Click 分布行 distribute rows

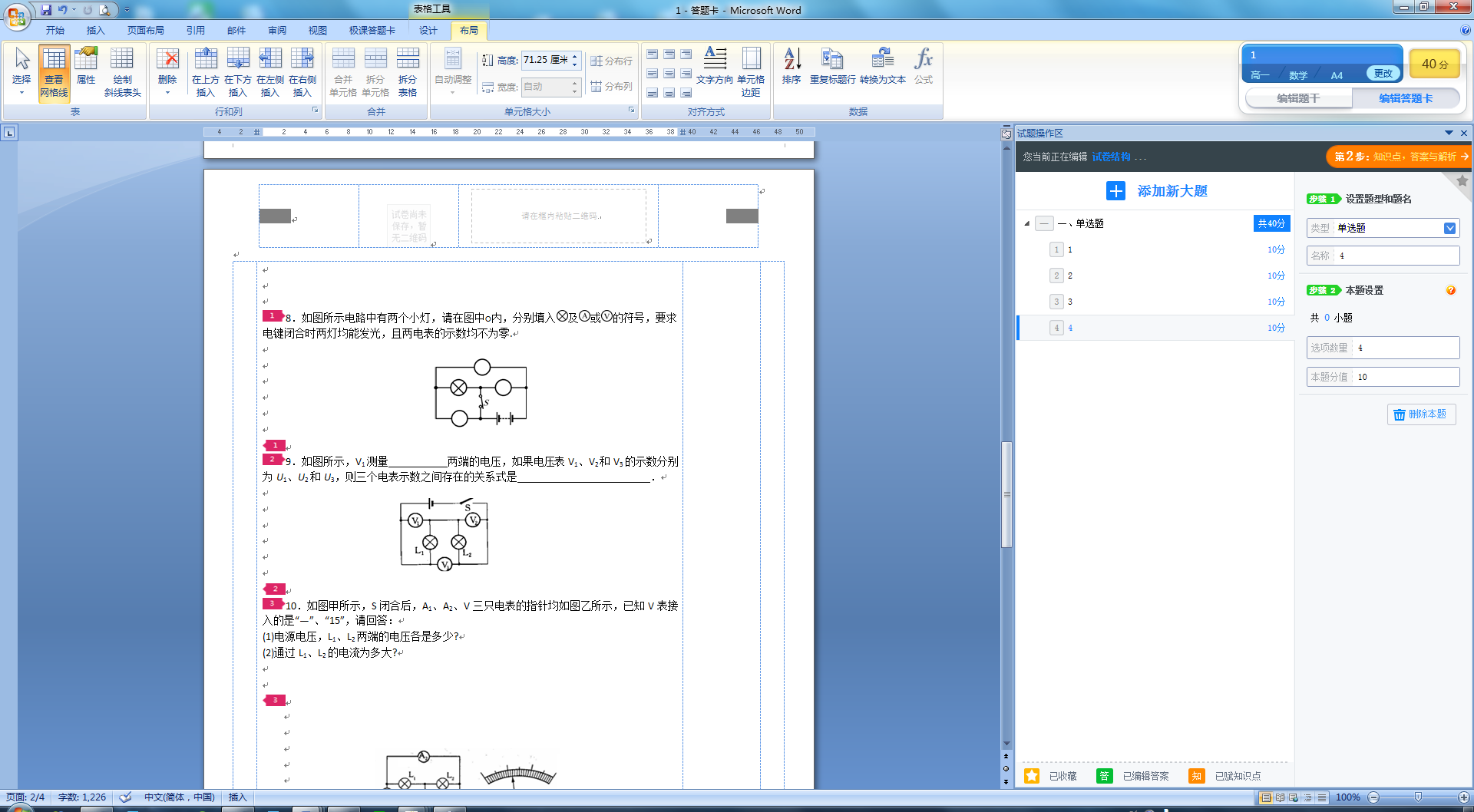[611, 61]
